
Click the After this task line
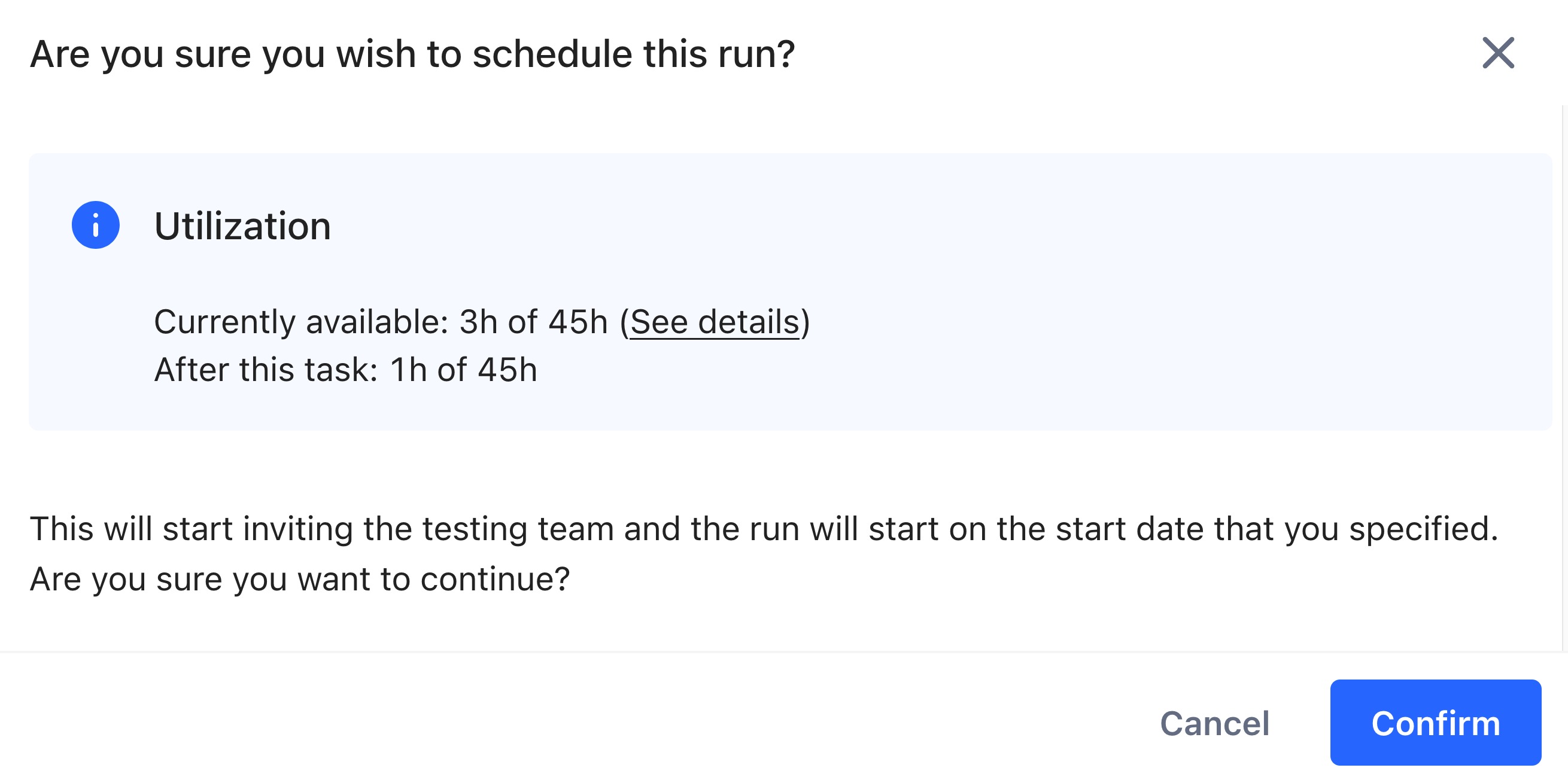pyautogui.click(x=345, y=367)
